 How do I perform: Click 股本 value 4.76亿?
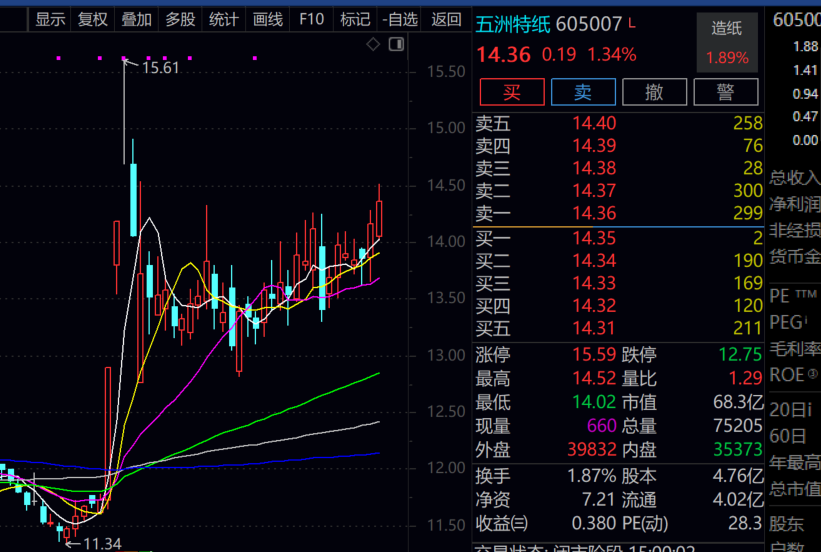click(x=738, y=476)
